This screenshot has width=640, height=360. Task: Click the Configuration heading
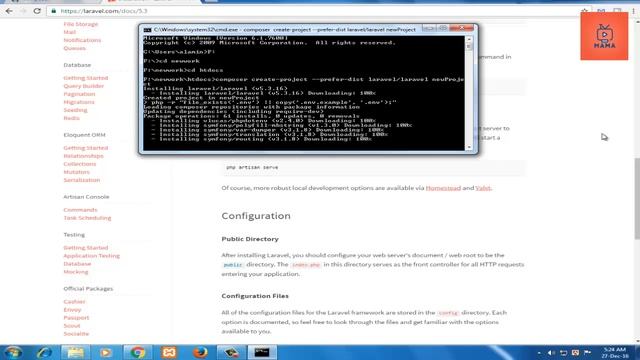(256, 216)
